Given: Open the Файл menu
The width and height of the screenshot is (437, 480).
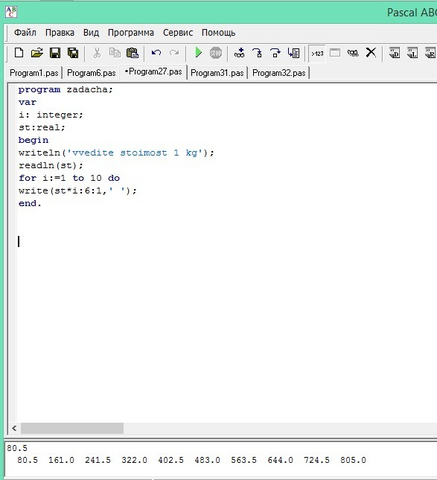Looking at the screenshot, I should click(x=25, y=33).
